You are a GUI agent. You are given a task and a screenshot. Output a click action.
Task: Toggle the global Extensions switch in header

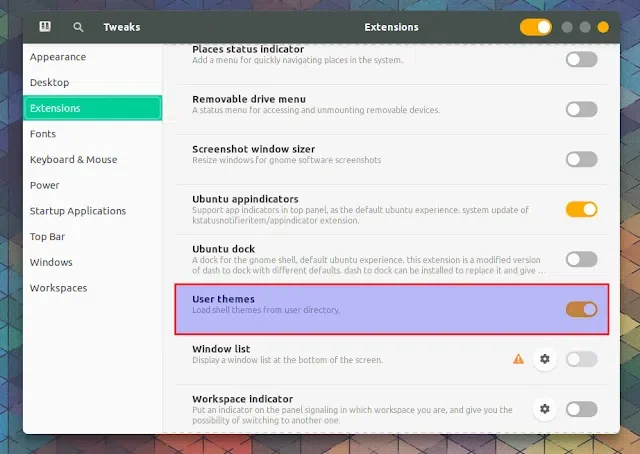(536, 27)
